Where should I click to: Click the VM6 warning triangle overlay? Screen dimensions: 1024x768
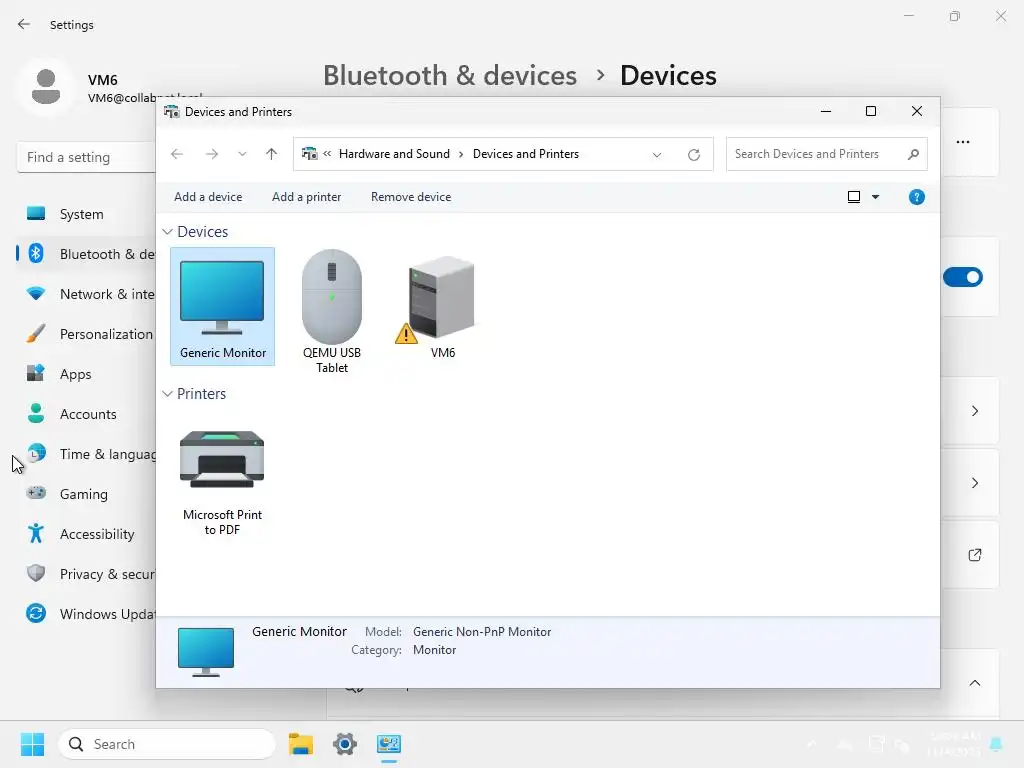point(406,334)
